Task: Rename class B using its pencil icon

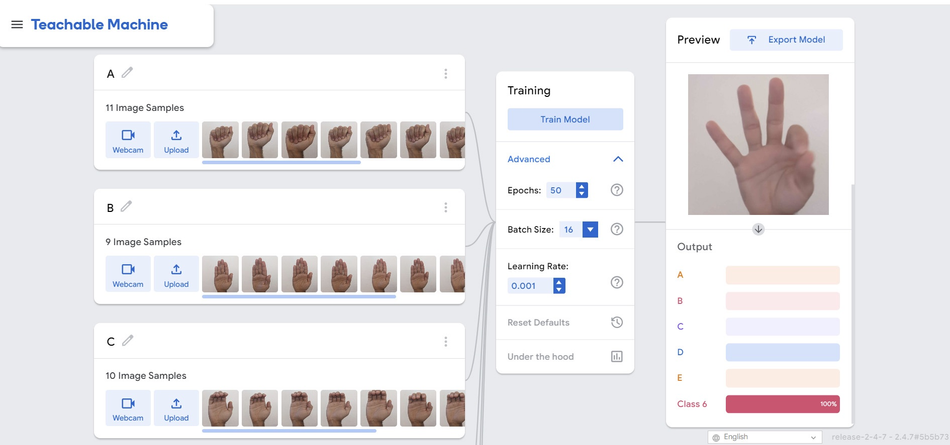Action: point(126,207)
